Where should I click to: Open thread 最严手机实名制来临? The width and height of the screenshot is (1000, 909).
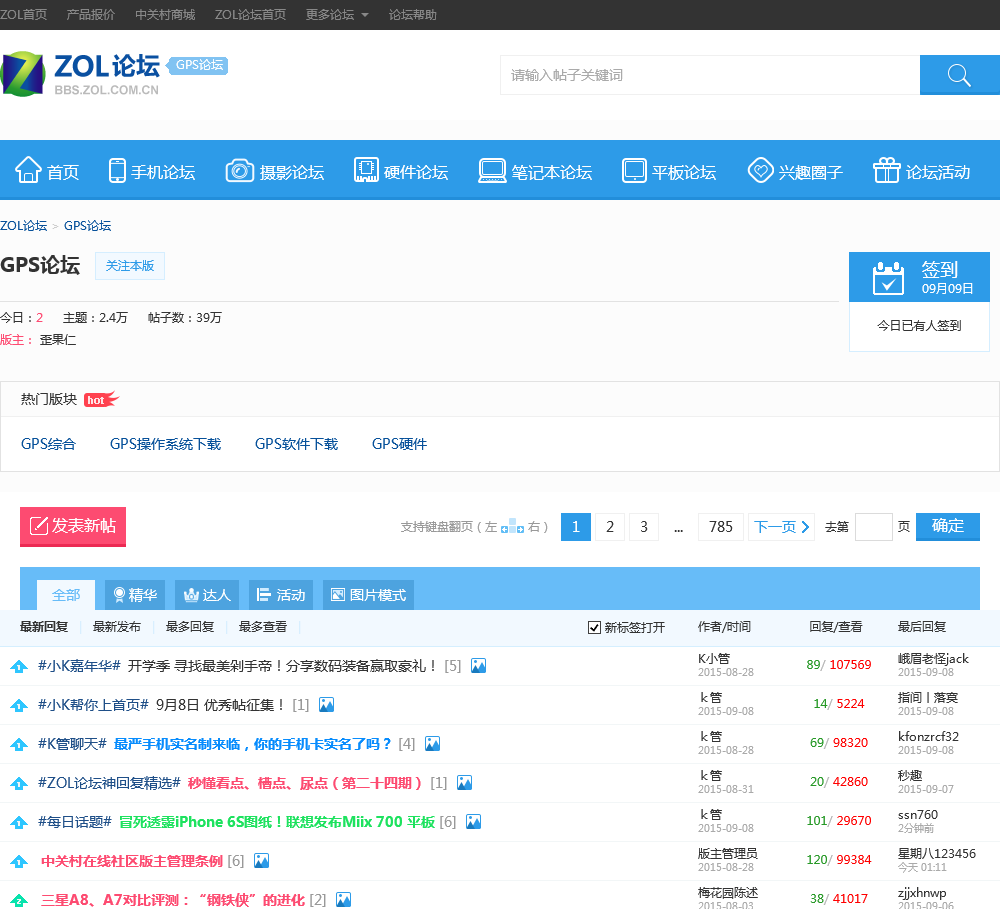click(253, 744)
